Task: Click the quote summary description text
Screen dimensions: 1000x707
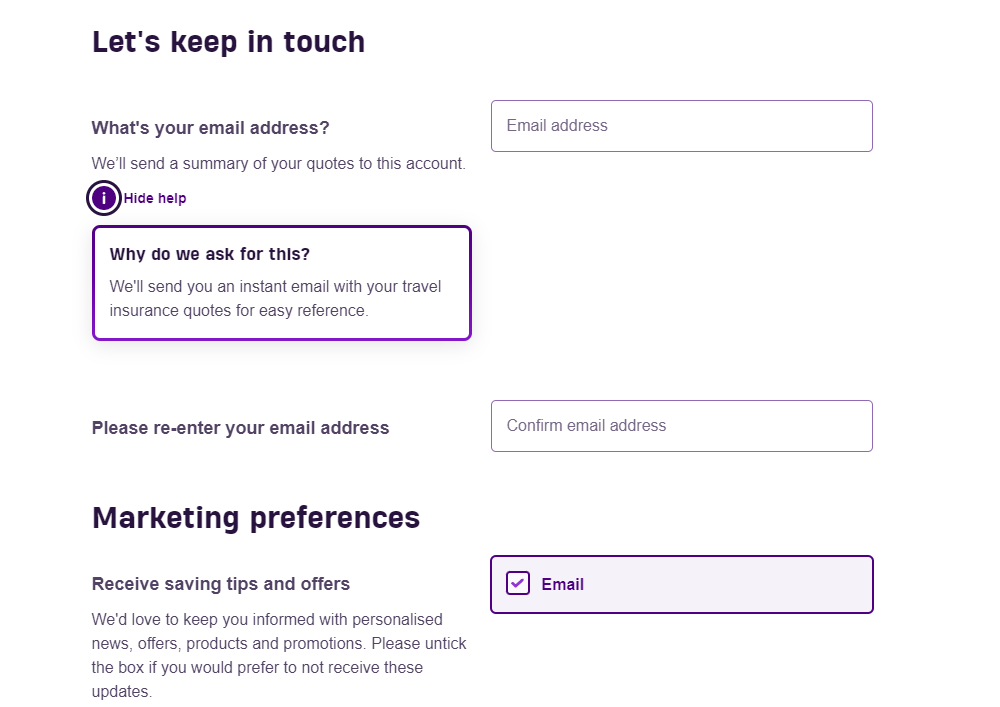Action: tap(278, 163)
